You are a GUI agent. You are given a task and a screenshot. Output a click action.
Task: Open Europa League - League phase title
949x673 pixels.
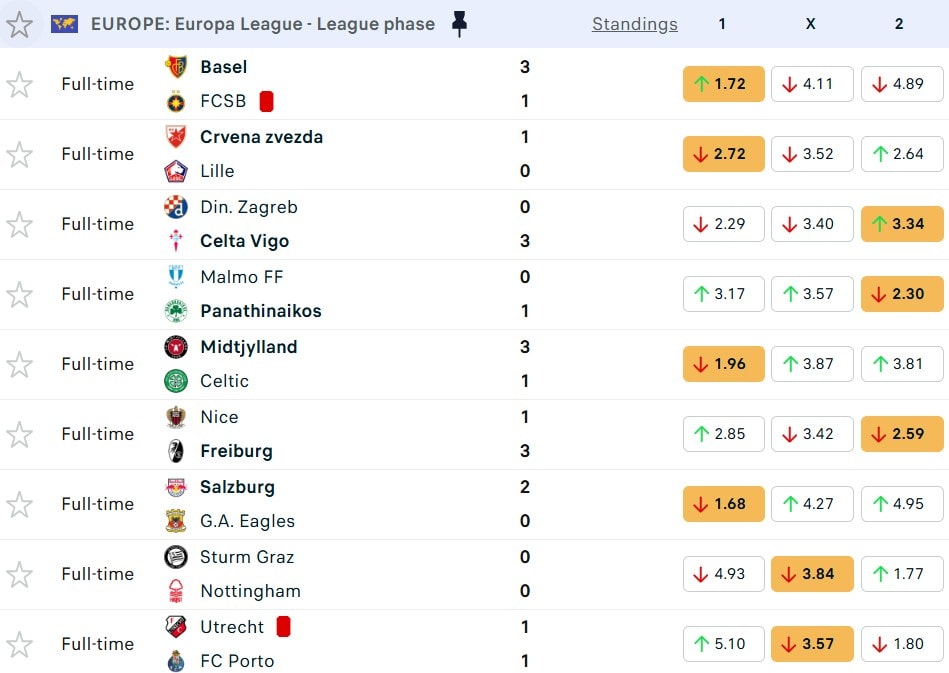[x=263, y=24]
